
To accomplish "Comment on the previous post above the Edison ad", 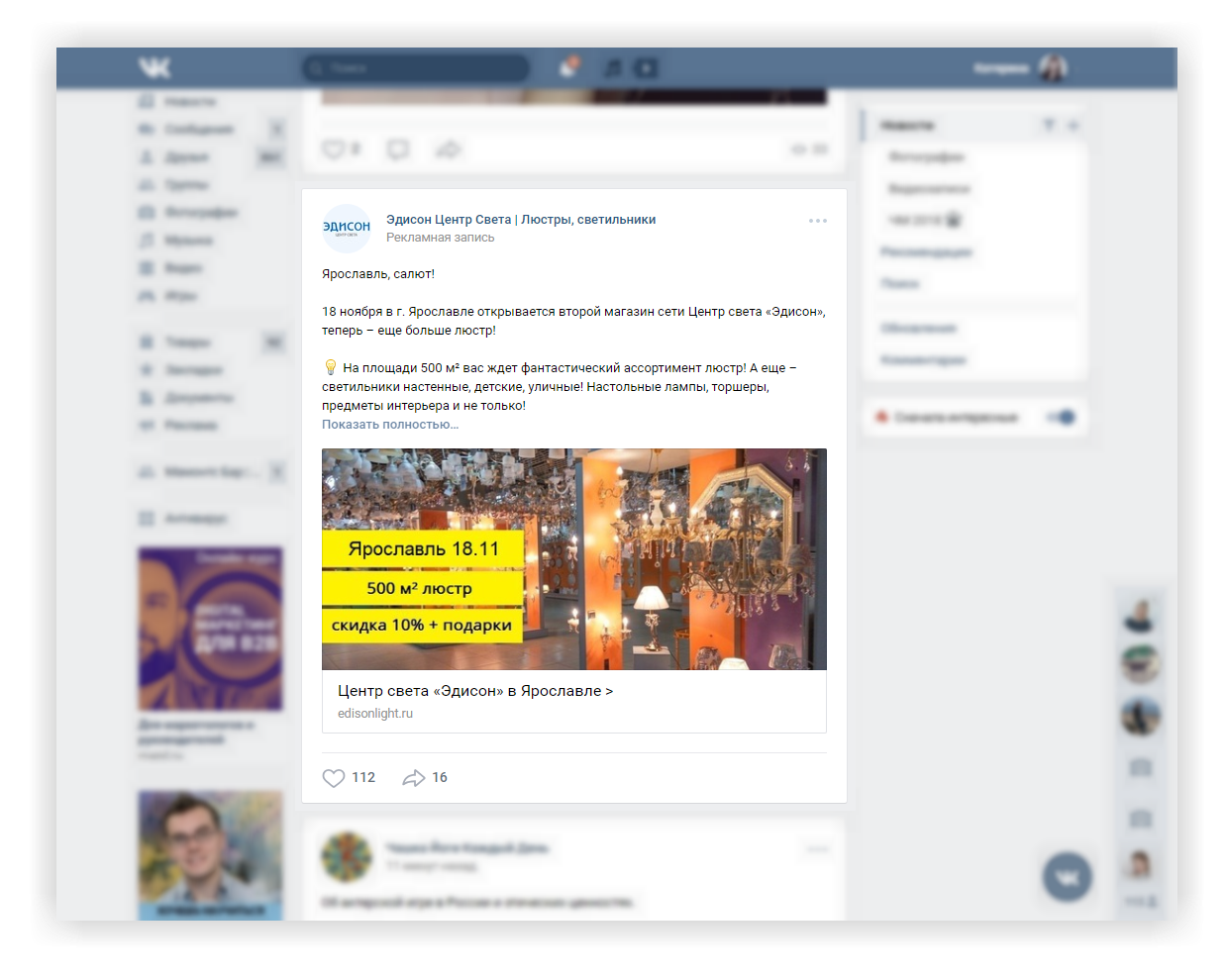I will (x=398, y=149).
